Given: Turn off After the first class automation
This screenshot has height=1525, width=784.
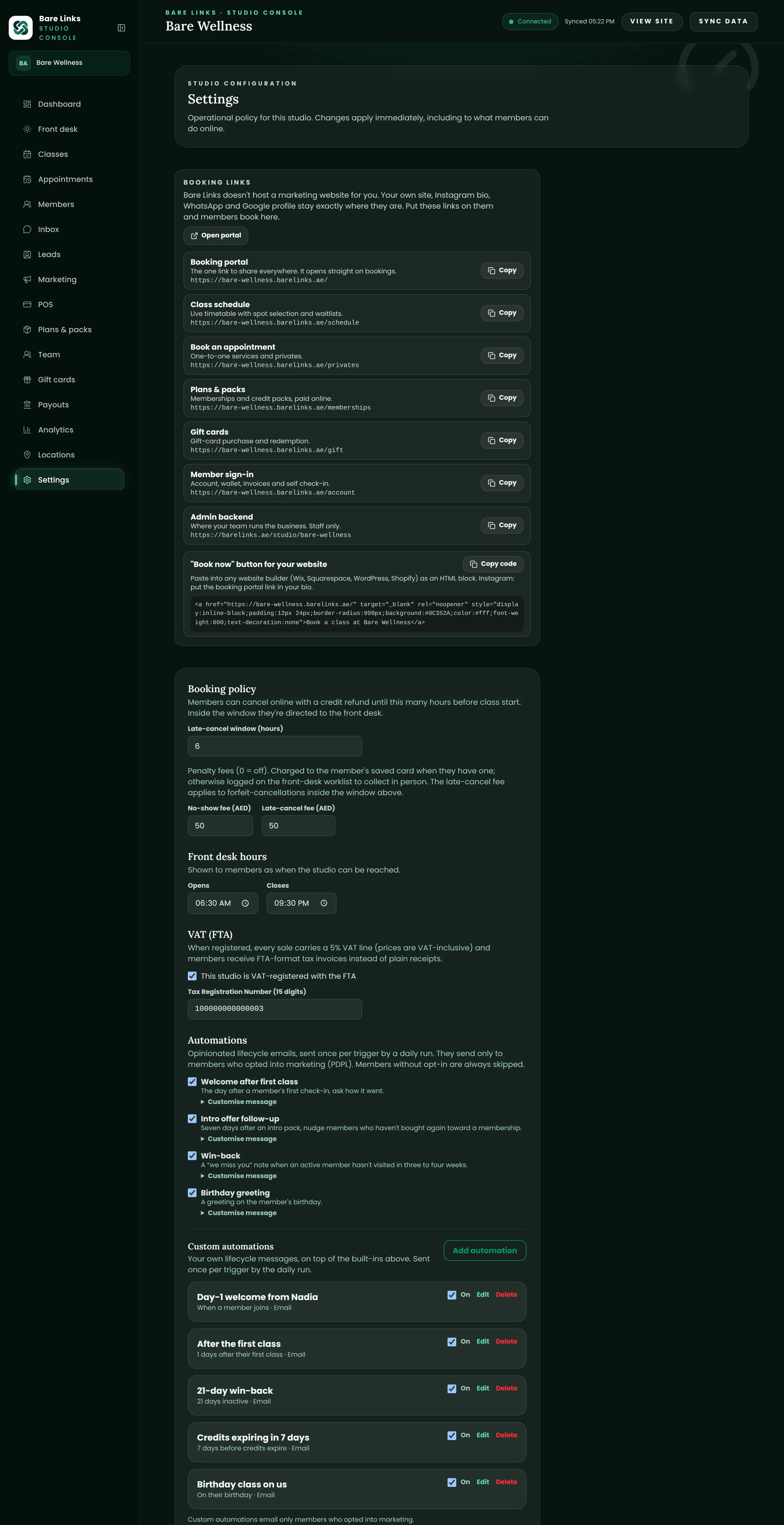Looking at the screenshot, I should point(452,1341).
